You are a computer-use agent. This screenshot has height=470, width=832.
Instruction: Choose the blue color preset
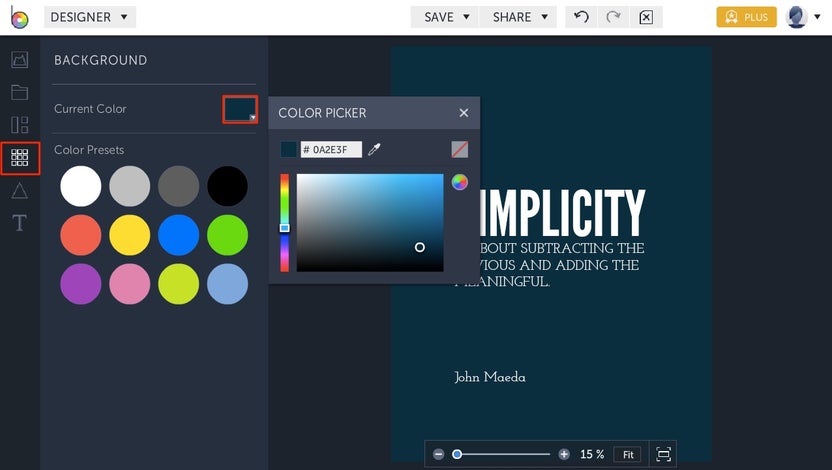click(178, 235)
